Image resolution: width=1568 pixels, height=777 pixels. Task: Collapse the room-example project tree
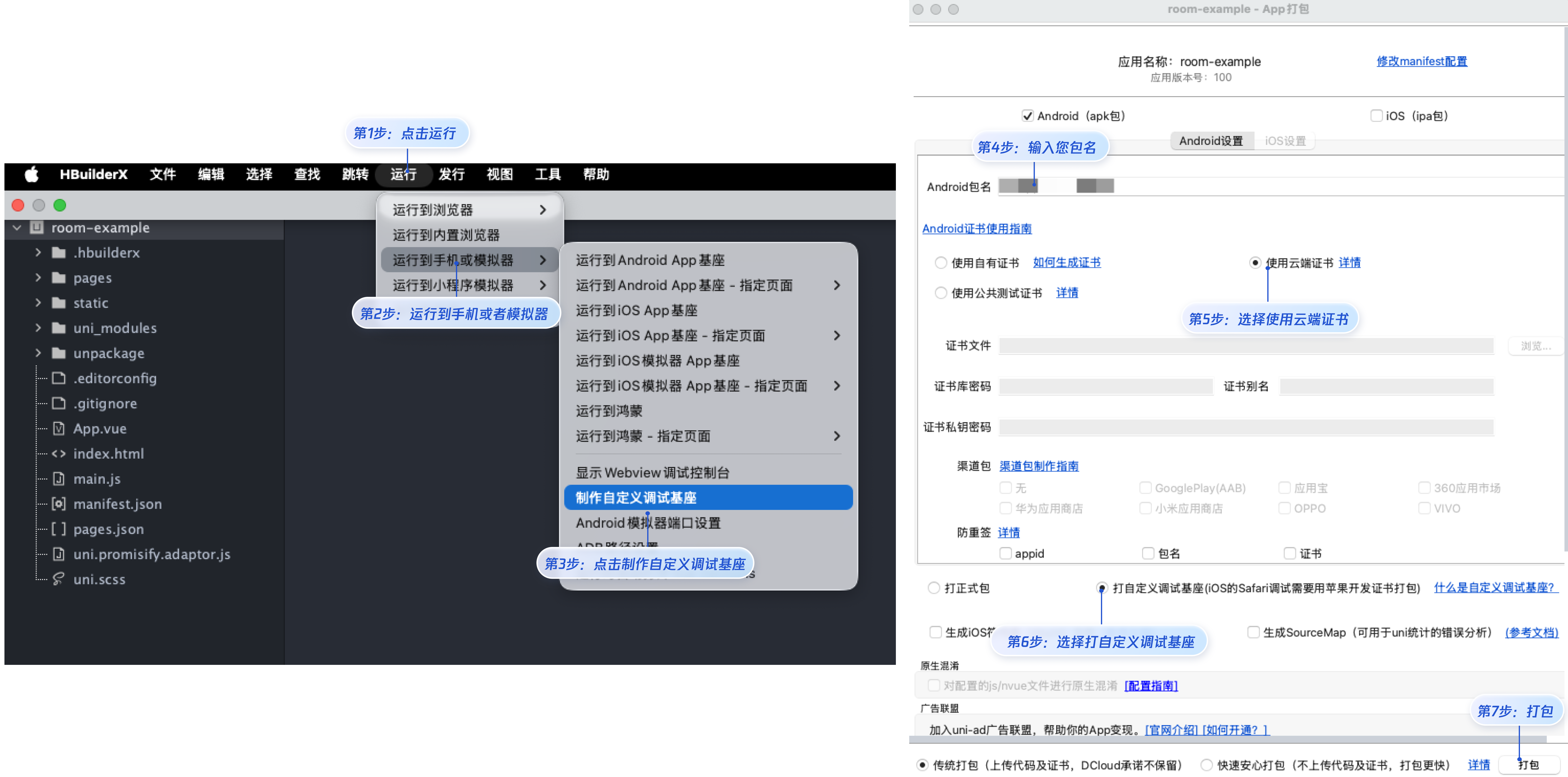(x=17, y=228)
